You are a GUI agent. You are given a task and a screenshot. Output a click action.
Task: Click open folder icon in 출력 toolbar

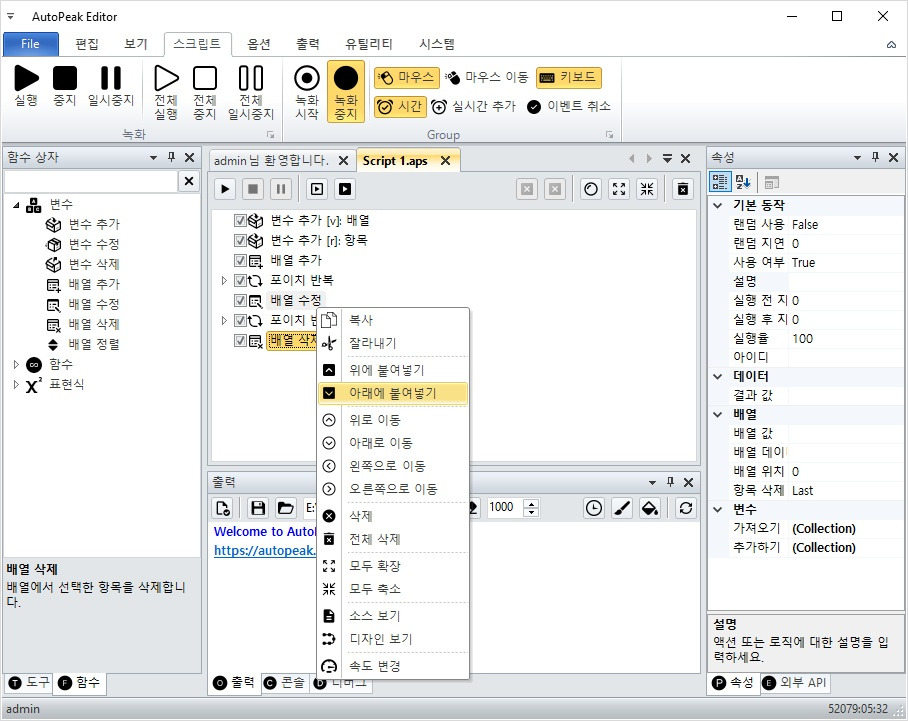(x=285, y=508)
